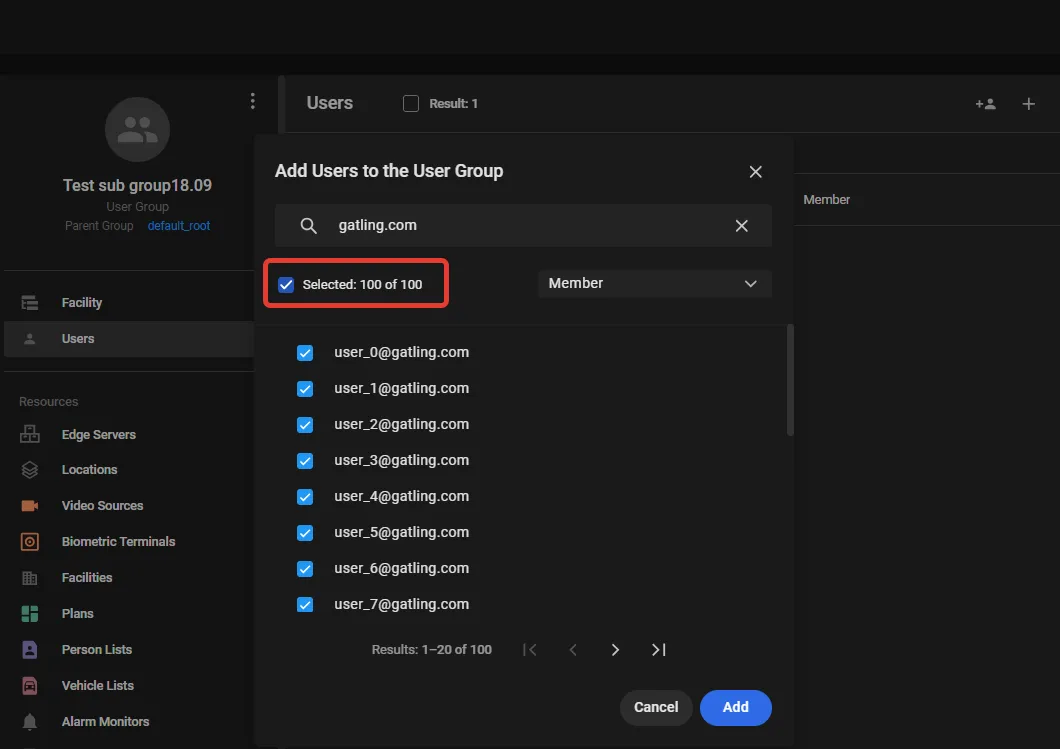Select Users in the sidebar
Image resolution: width=1060 pixels, height=749 pixels.
(128, 339)
